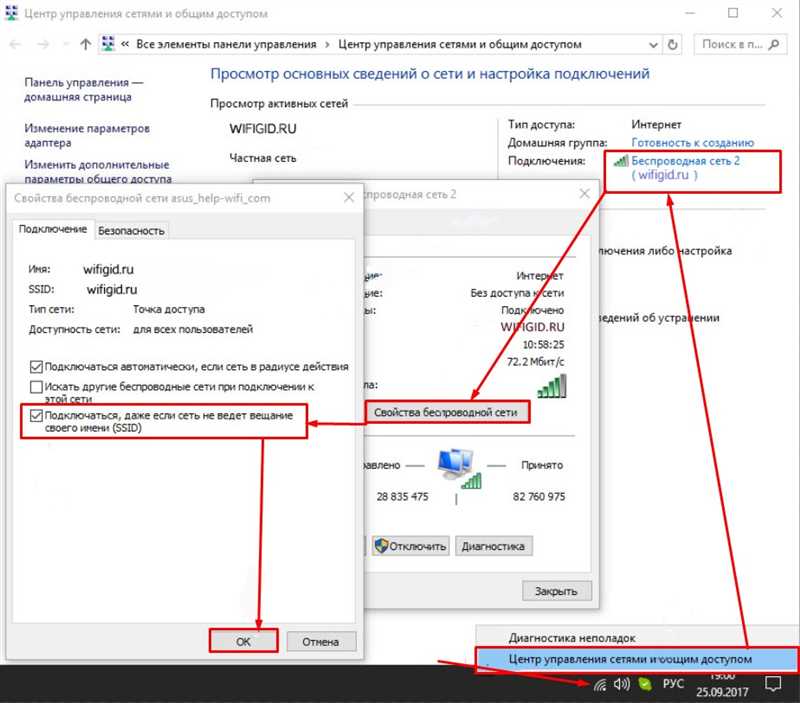Click the Back arrow in Network Center
The image size is (800, 703).
click(x=15, y=44)
